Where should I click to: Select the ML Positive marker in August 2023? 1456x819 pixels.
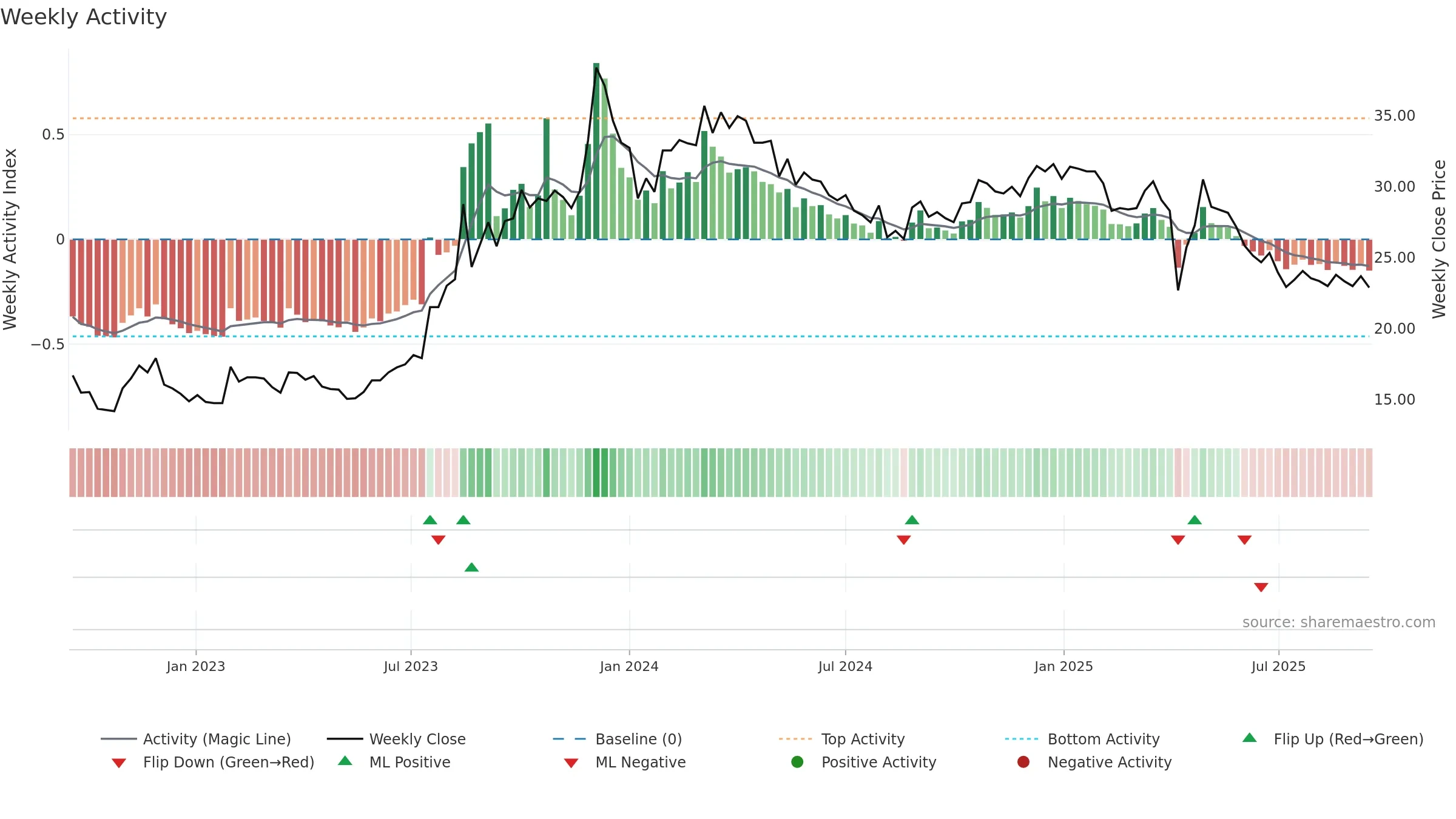(471, 567)
